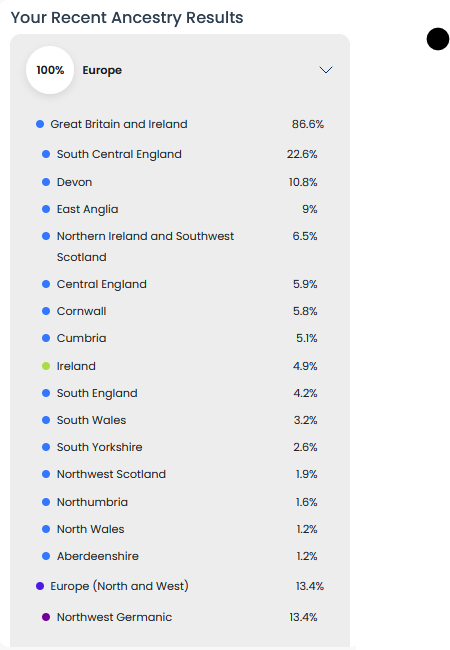Click the Northwest Germanic purple dot
The width and height of the screenshot is (450, 650).
(x=46, y=617)
